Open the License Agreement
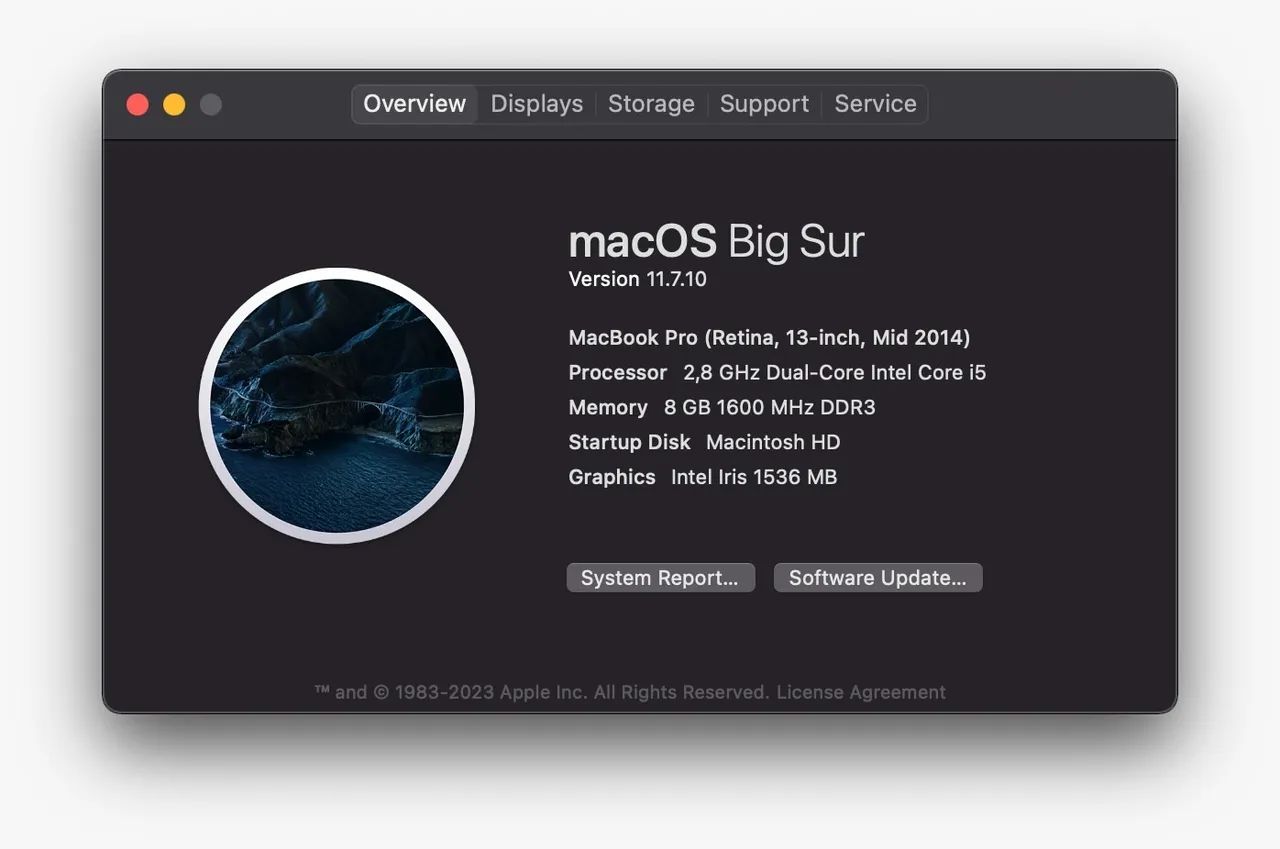The height and width of the screenshot is (849, 1280). (x=861, y=691)
